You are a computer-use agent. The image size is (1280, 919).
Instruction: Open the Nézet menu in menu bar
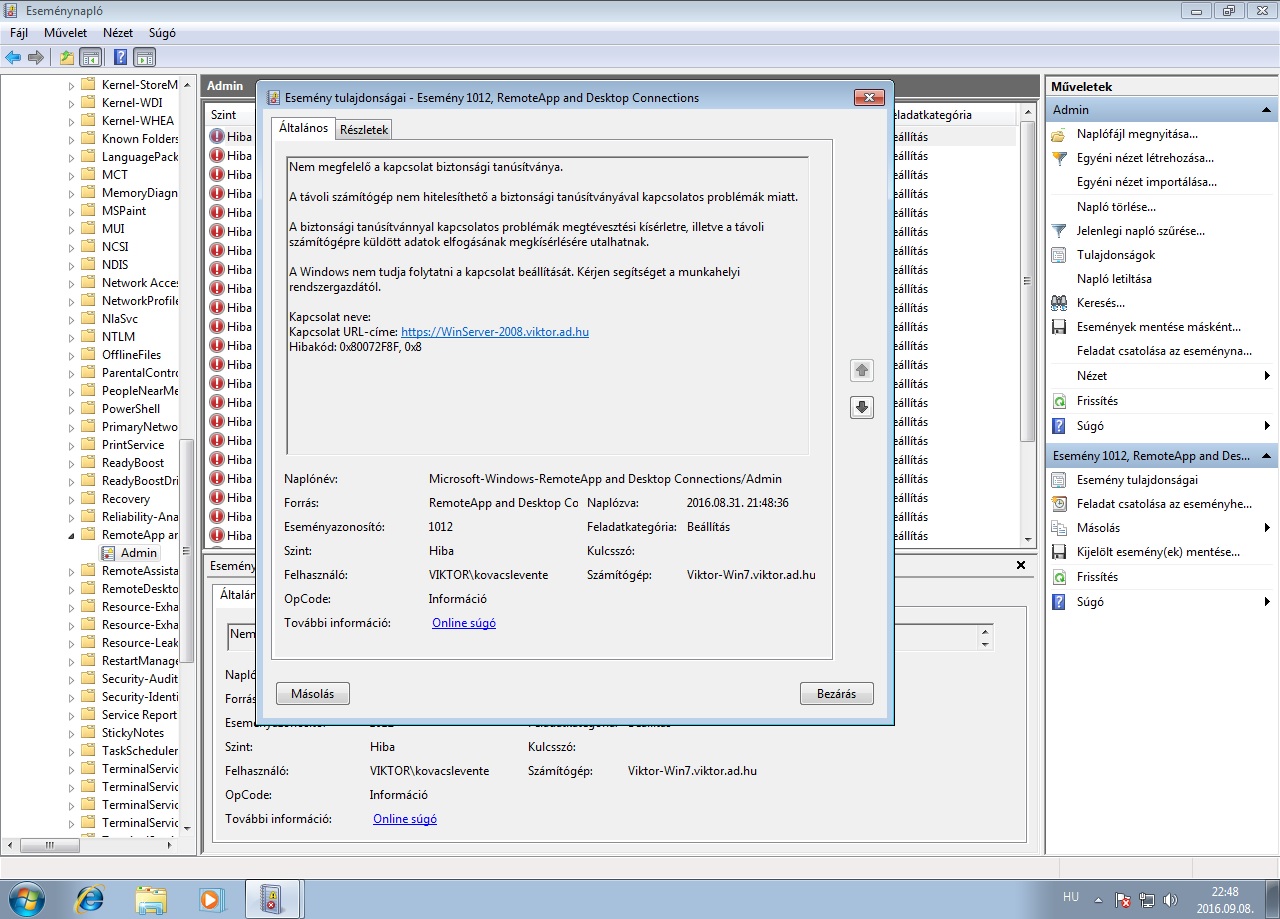(x=118, y=33)
